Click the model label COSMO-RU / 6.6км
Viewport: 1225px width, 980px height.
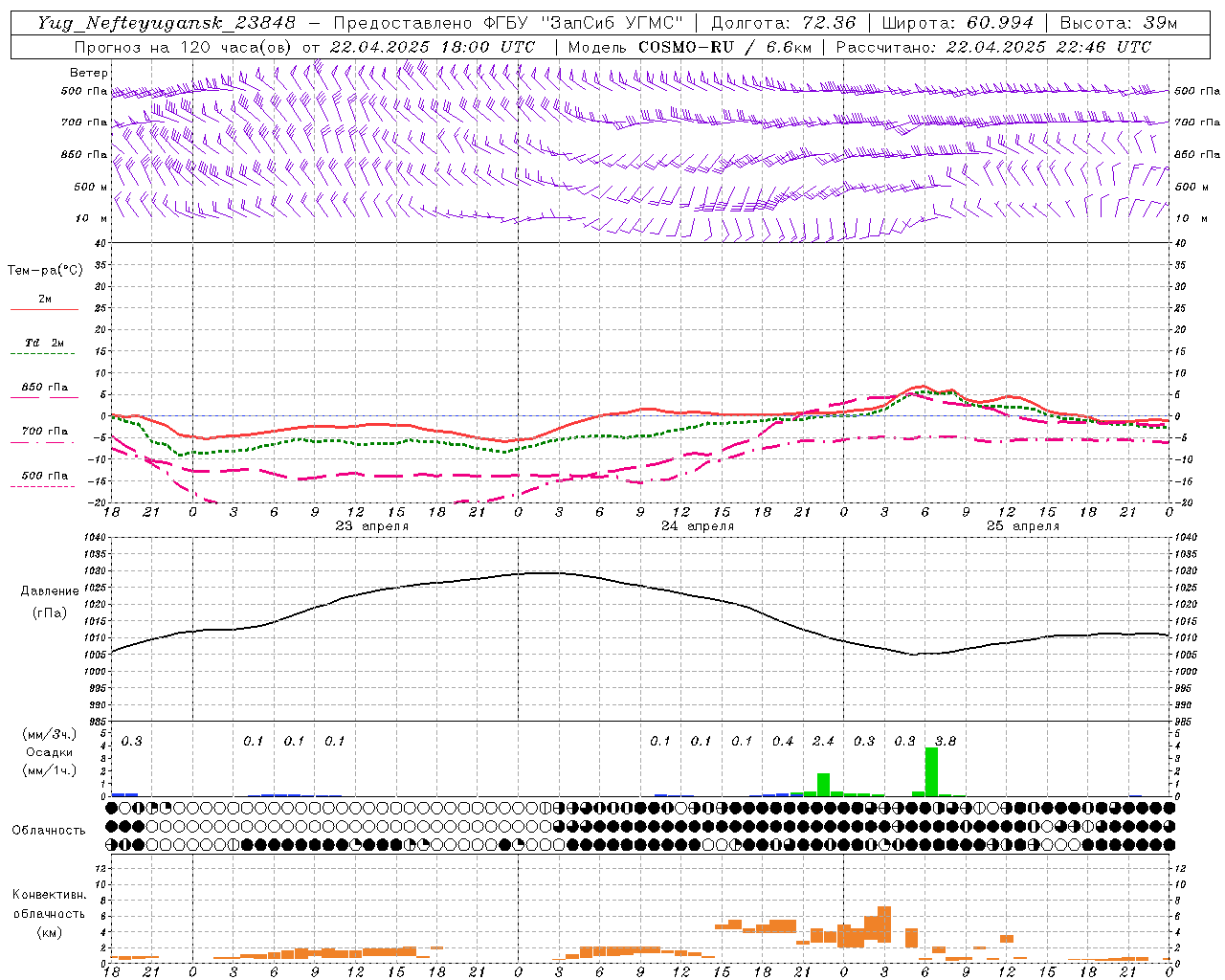click(x=724, y=47)
